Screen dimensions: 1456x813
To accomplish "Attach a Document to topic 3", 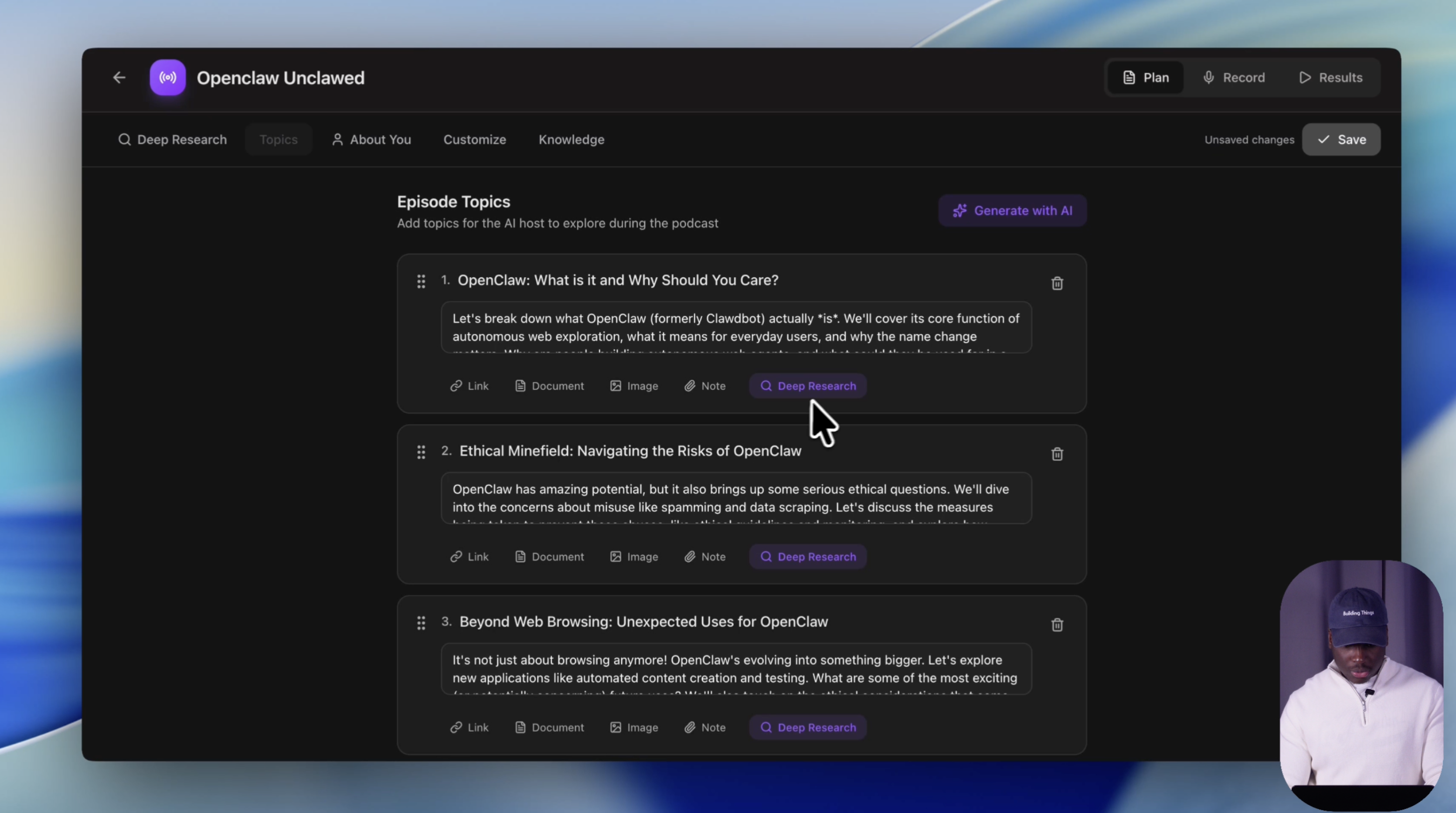I will click(549, 727).
